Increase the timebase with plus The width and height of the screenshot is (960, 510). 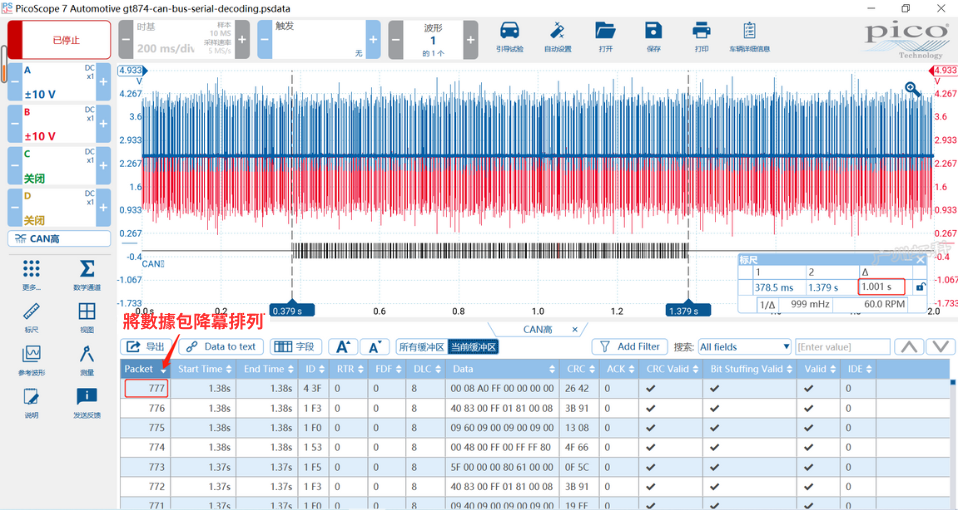[242, 40]
